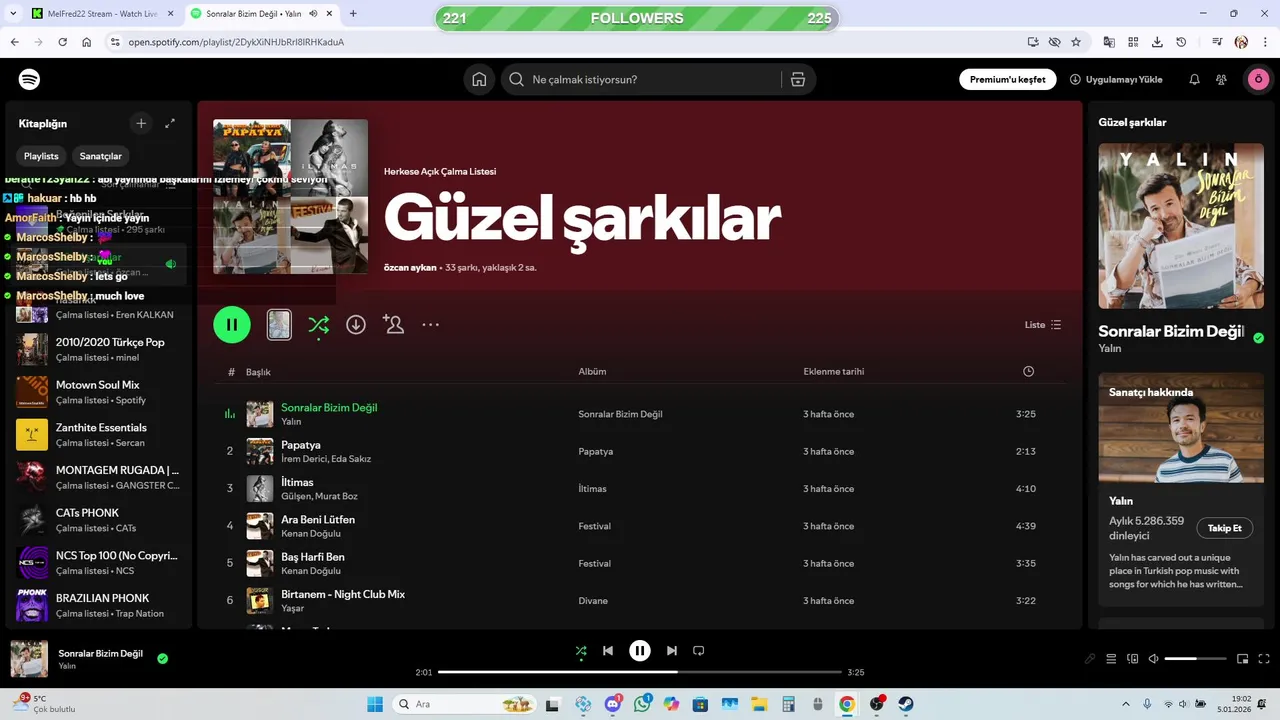Create a new playlist with plus icon
Screen dimensions: 1280x720
click(141, 123)
